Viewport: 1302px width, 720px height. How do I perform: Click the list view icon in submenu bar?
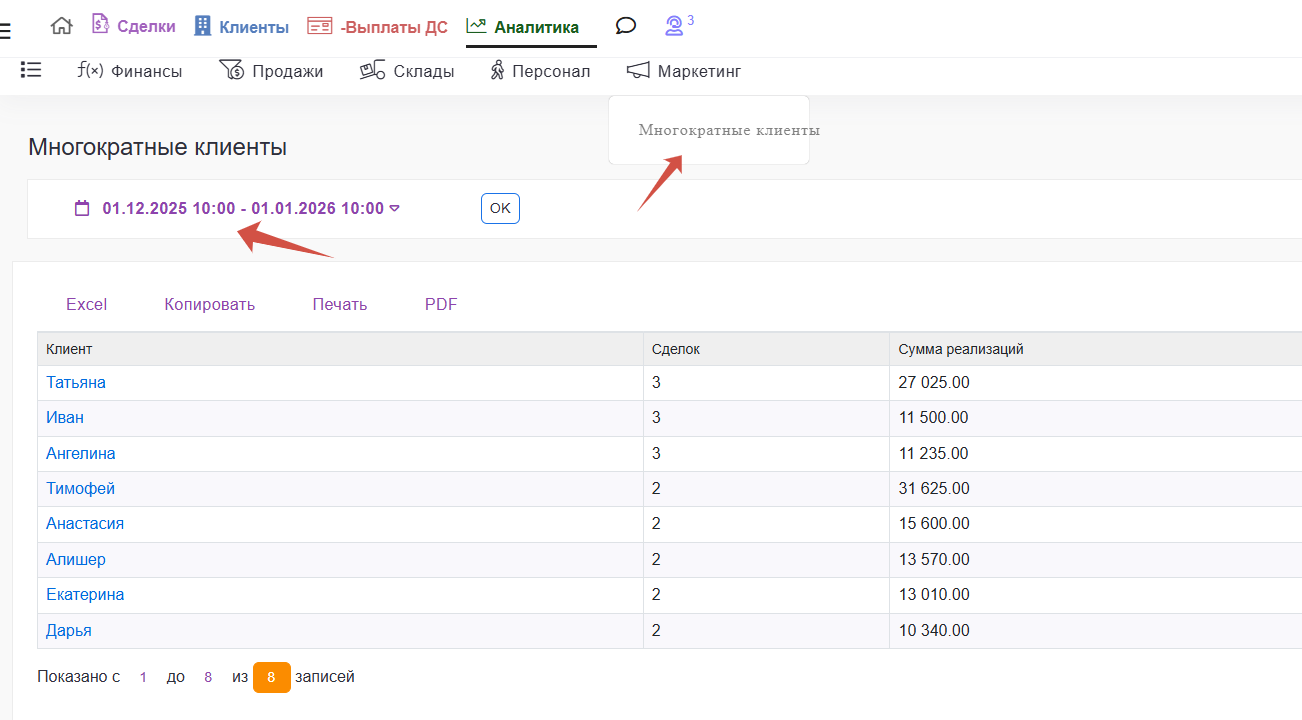pyautogui.click(x=31, y=70)
